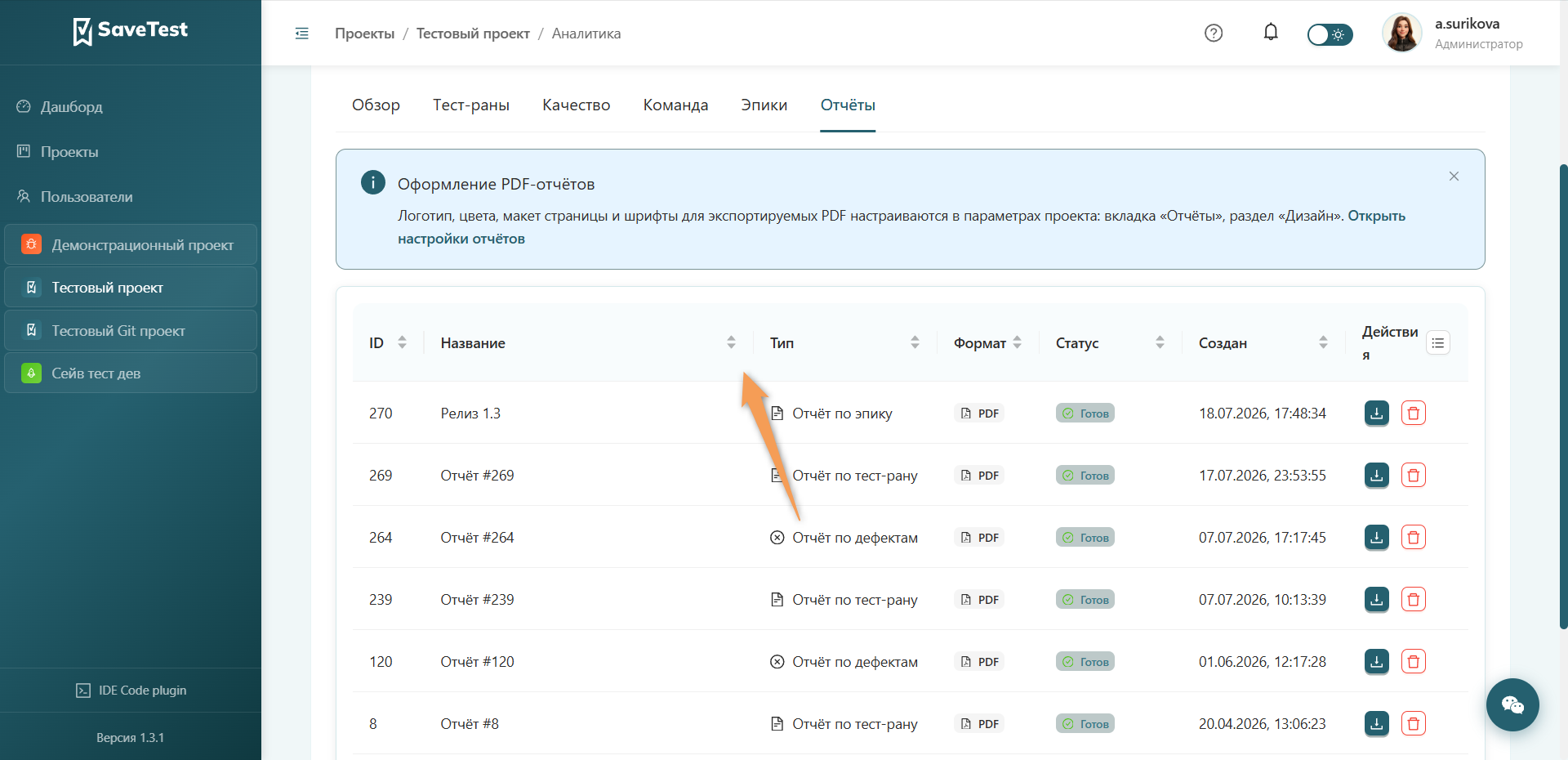The width and height of the screenshot is (1568, 760).
Task: Sort table by Тип column
Action: coord(915,343)
